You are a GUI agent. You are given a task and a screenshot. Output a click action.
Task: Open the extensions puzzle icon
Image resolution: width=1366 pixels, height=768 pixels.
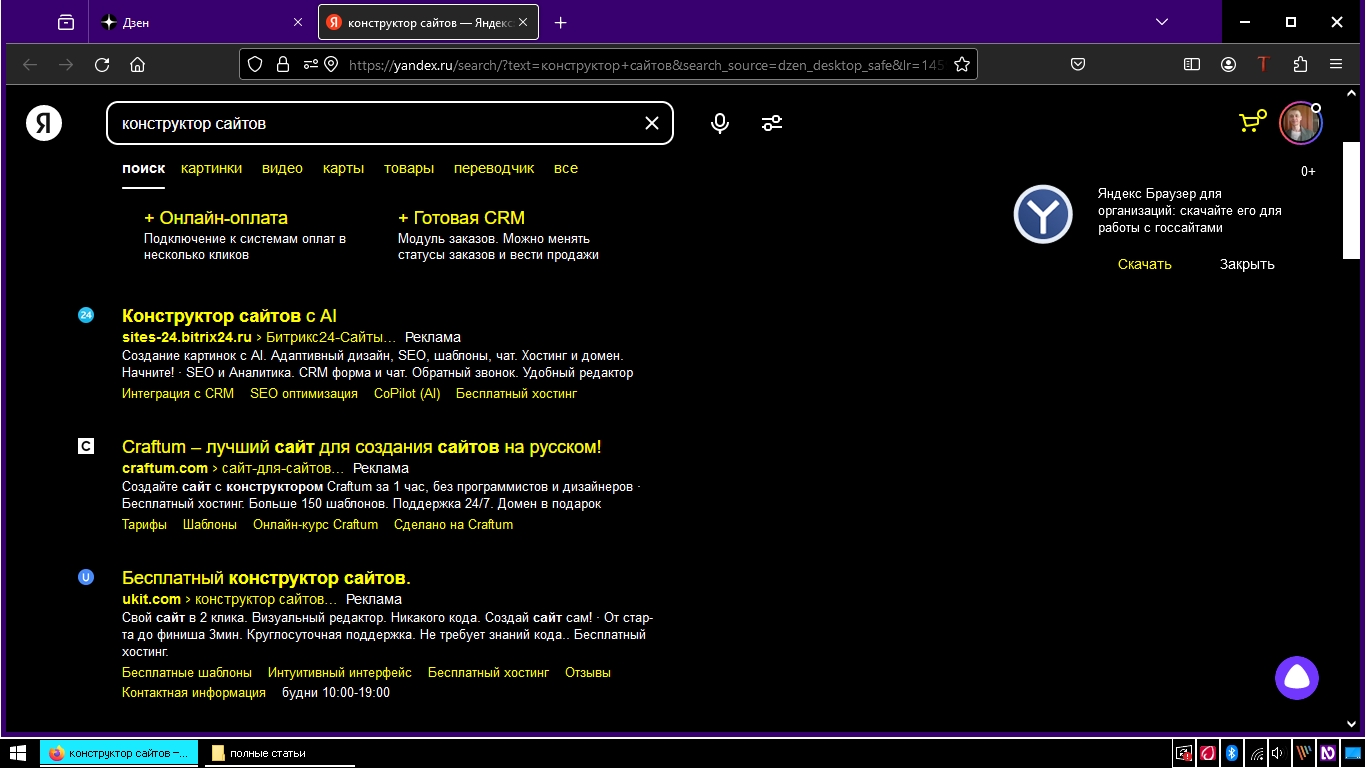(x=1300, y=64)
